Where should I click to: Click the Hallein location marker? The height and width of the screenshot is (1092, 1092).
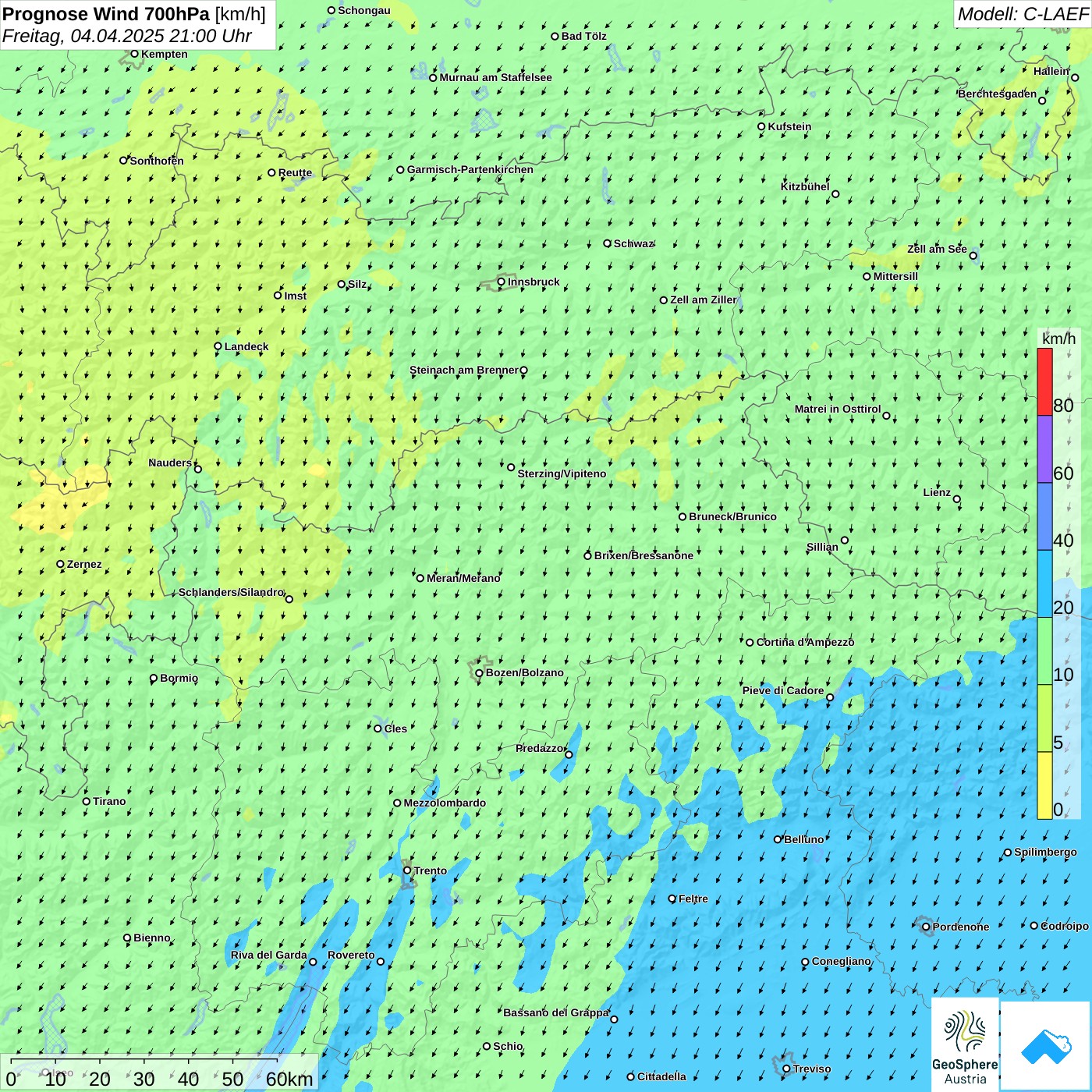[x=1075, y=77]
